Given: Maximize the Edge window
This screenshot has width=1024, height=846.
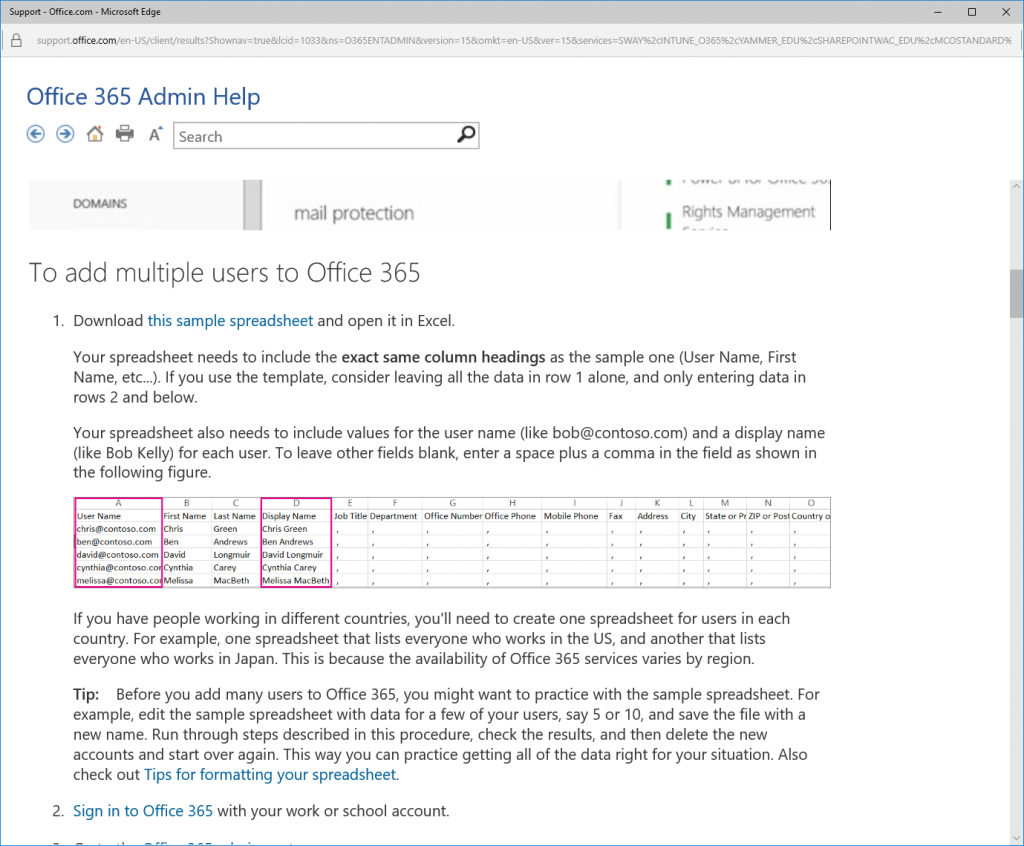Looking at the screenshot, I should pyautogui.click(x=972, y=12).
